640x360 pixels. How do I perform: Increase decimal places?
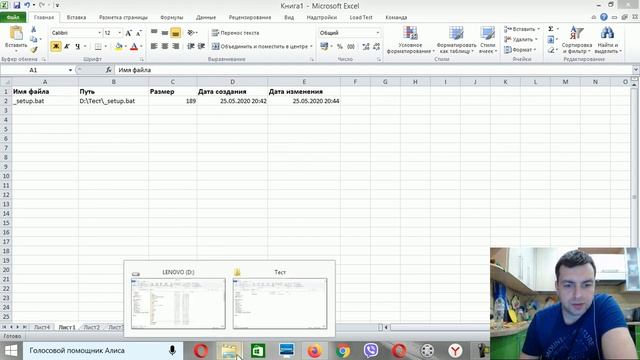coord(366,47)
